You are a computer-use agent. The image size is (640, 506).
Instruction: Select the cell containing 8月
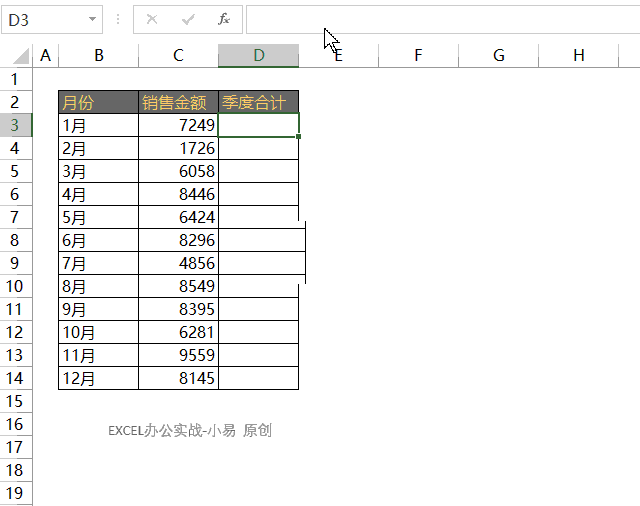[98, 286]
